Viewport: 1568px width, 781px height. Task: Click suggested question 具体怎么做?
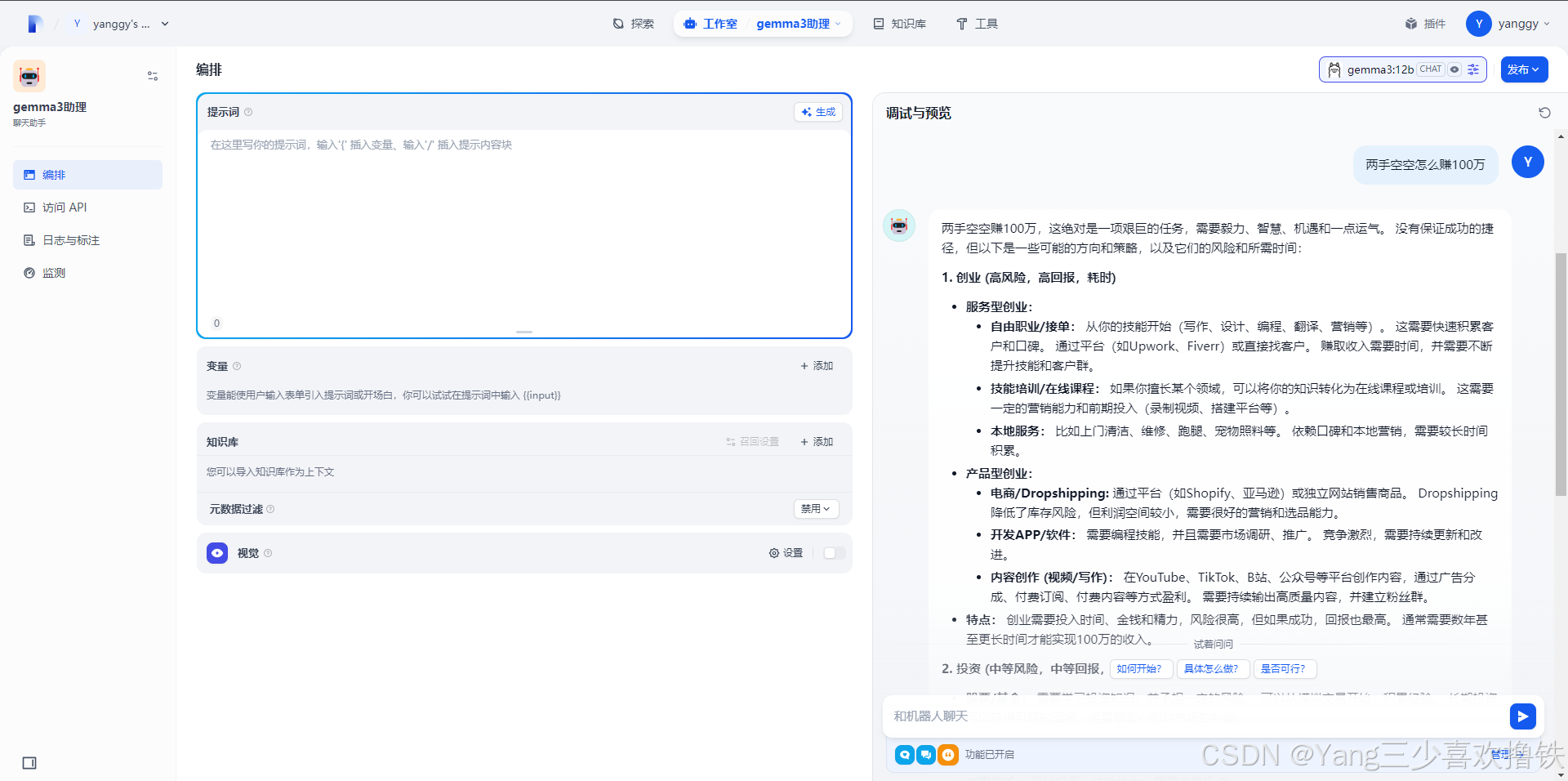coord(1214,669)
